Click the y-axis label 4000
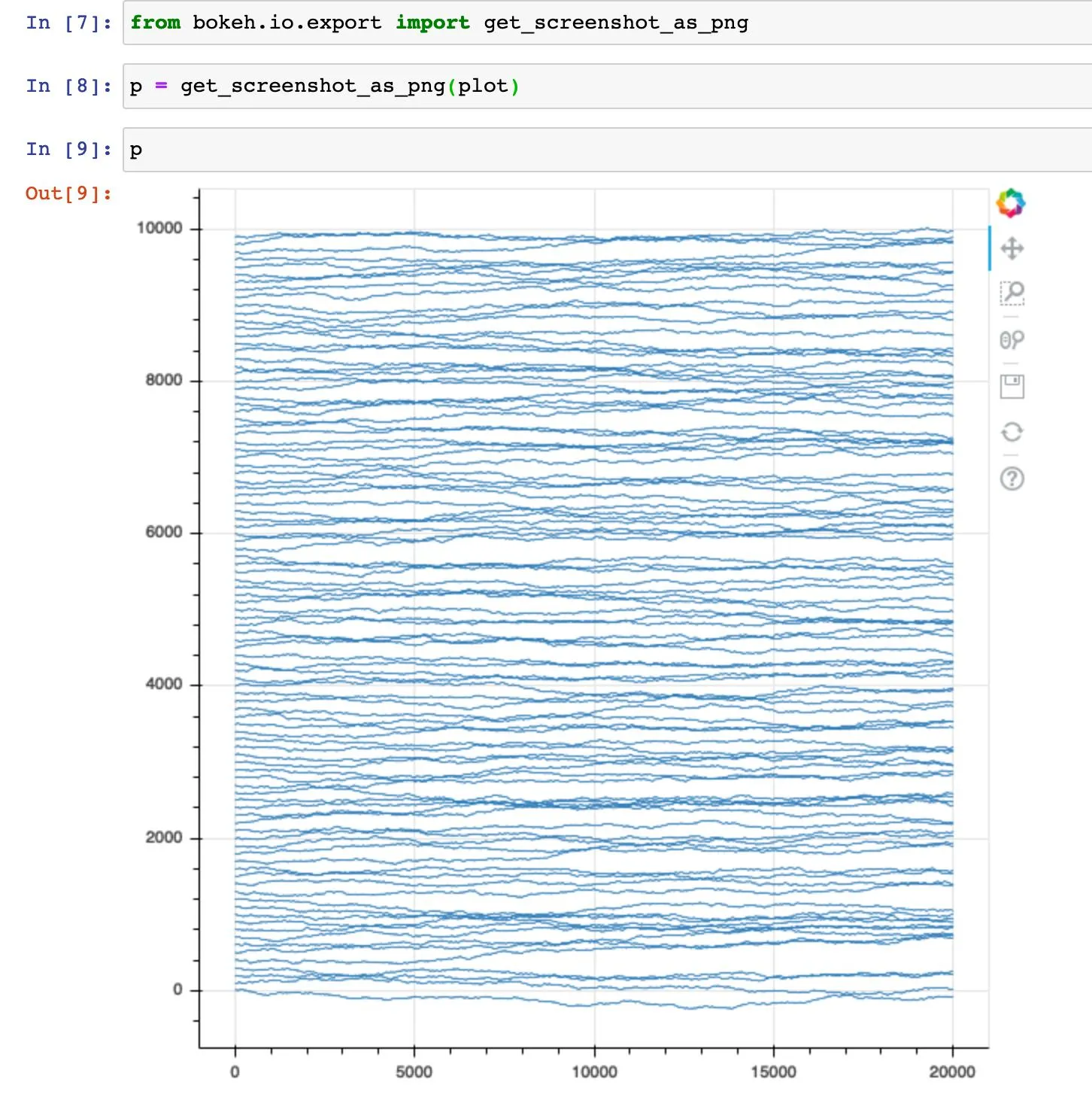Image resolution: width=1092 pixels, height=1097 pixels. [164, 684]
